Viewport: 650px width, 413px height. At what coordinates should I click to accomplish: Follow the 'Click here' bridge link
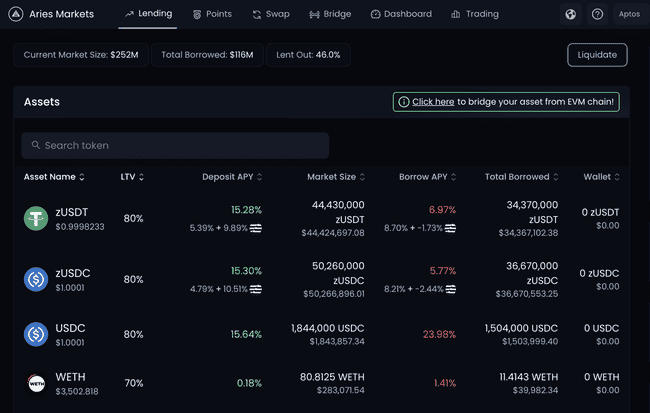coord(433,102)
